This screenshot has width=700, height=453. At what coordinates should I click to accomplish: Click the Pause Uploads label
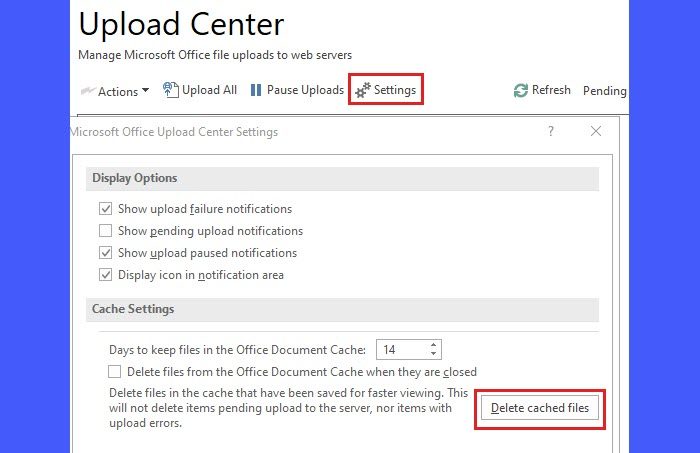(x=305, y=90)
